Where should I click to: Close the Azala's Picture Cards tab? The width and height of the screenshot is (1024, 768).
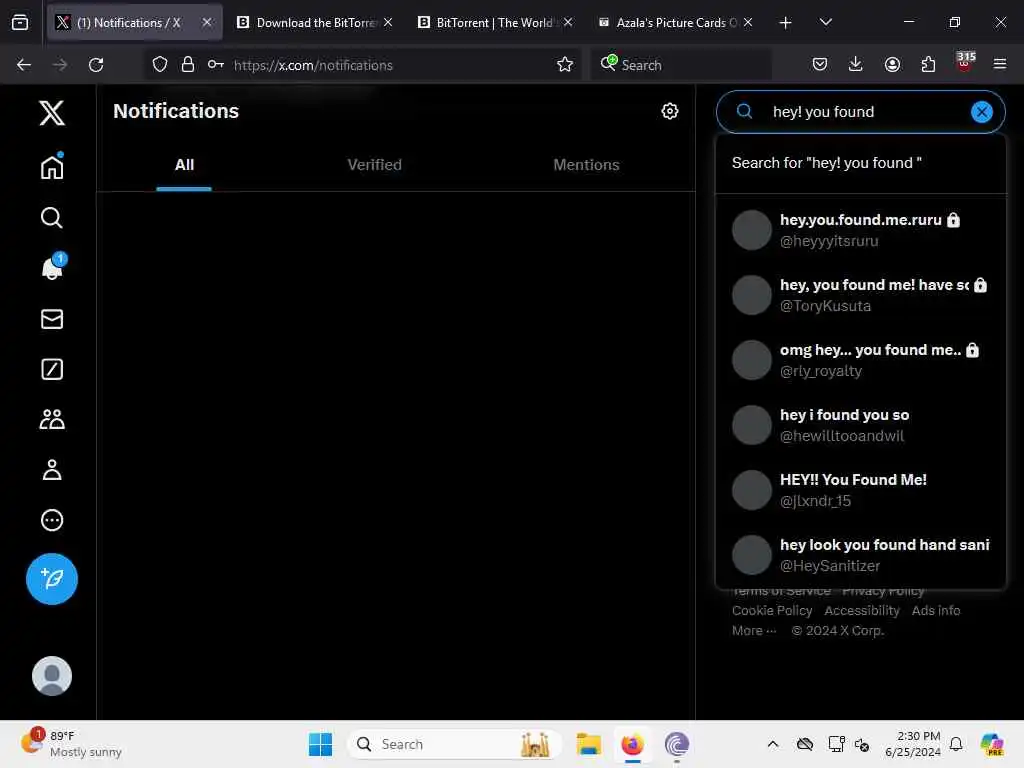click(748, 22)
